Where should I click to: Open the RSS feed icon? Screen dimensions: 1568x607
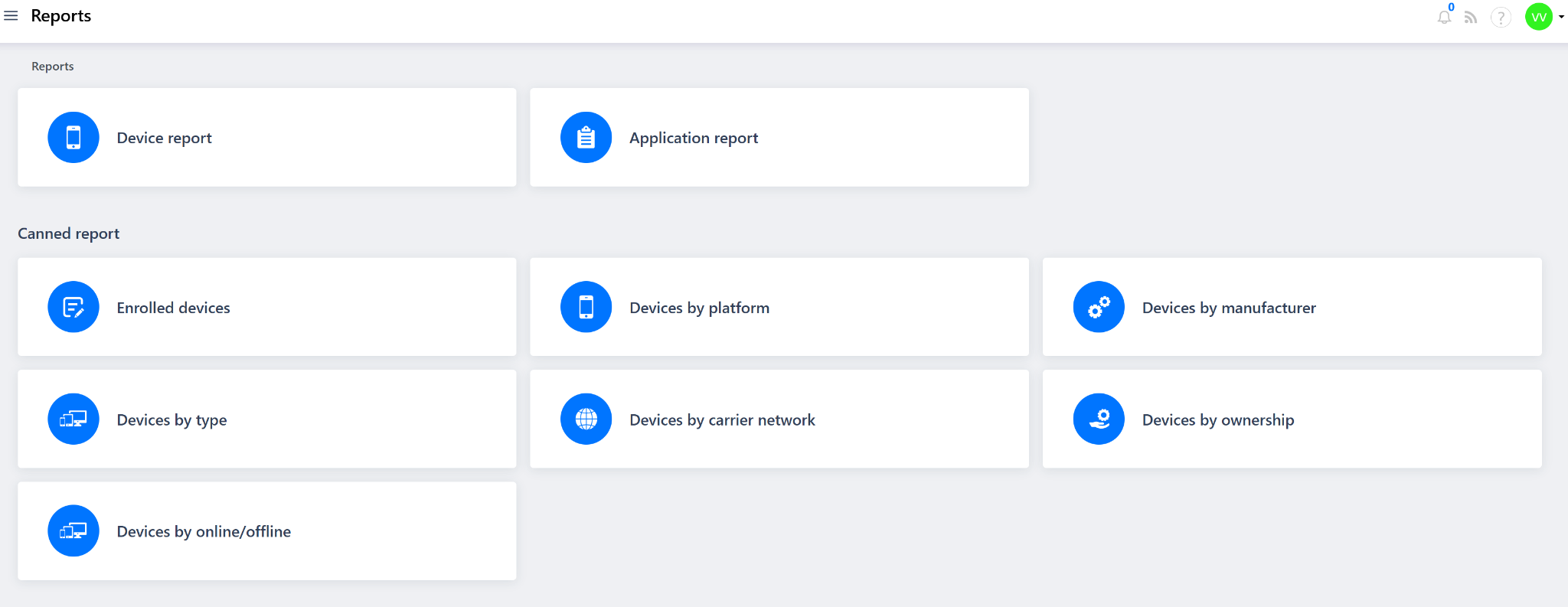(x=1471, y=17)
